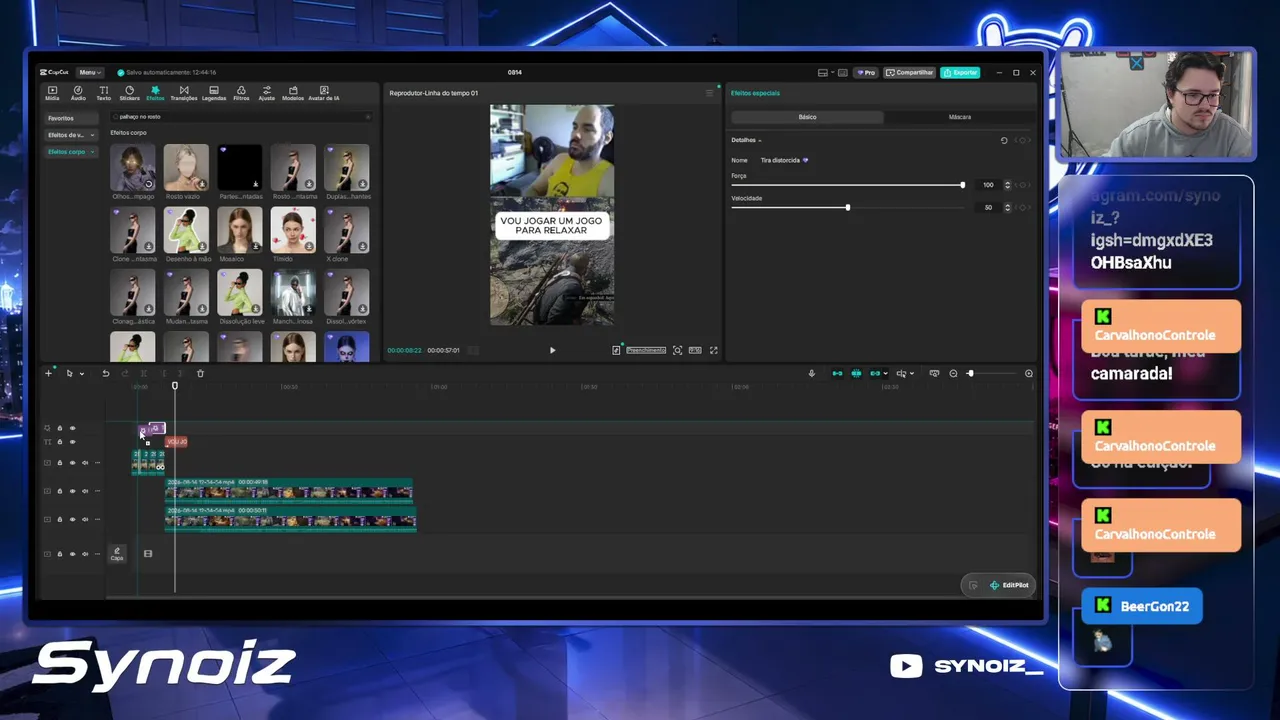
Task: Lock the text track
Action: pyautogui.click(x=59, y=441)
